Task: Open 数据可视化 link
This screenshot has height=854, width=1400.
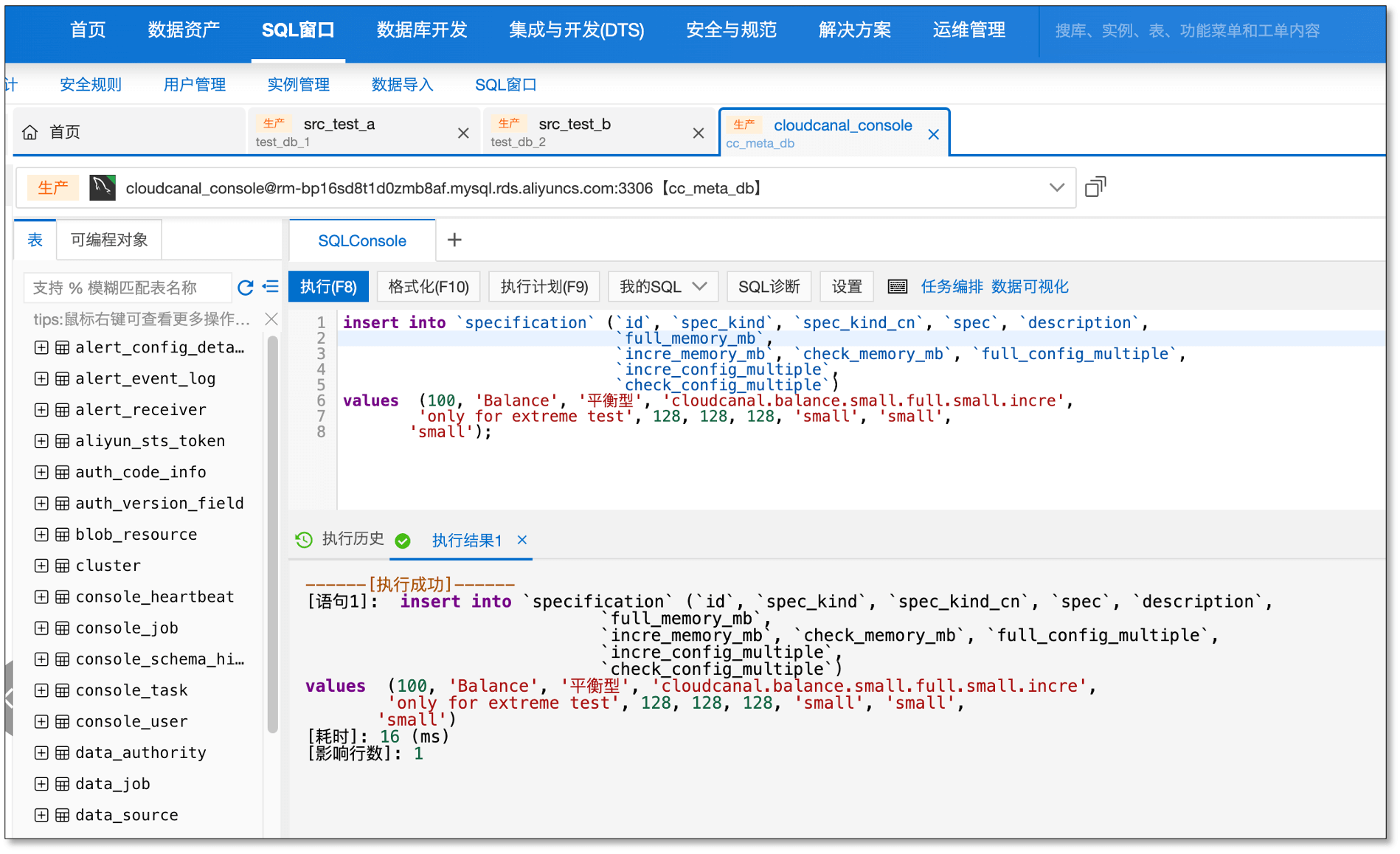Action: [1030, 286]
